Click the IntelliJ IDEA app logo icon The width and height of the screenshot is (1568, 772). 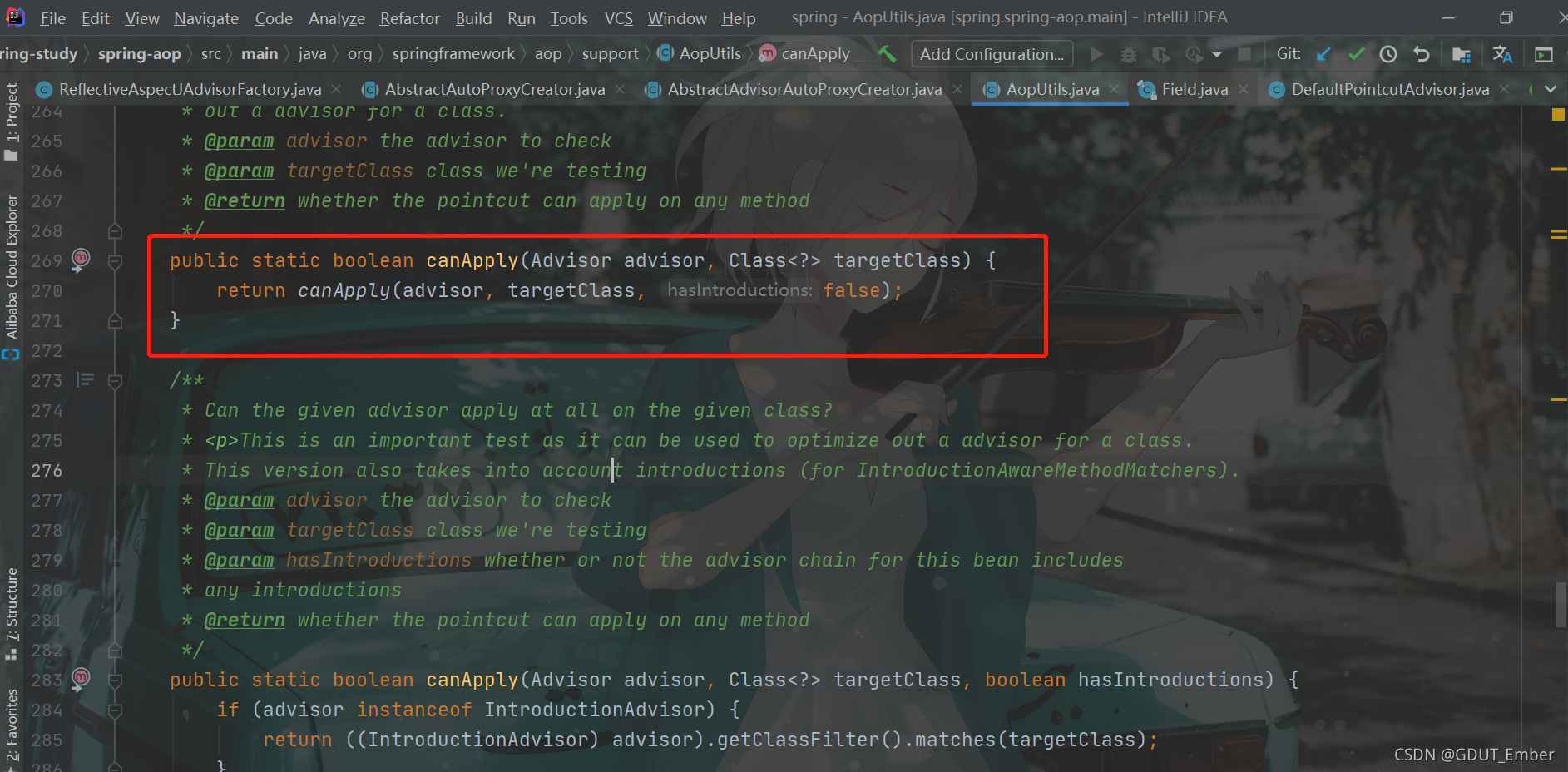coord(15,17)
